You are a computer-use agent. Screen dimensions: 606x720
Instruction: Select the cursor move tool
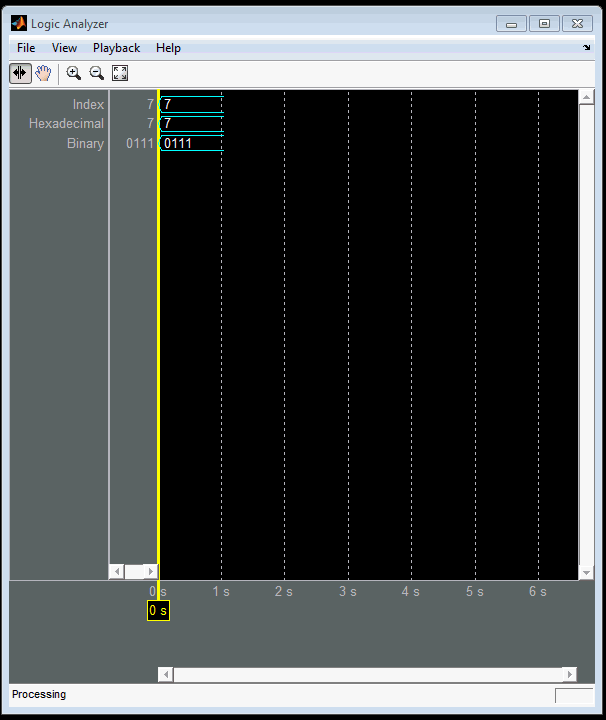click(x=20, y=73)
